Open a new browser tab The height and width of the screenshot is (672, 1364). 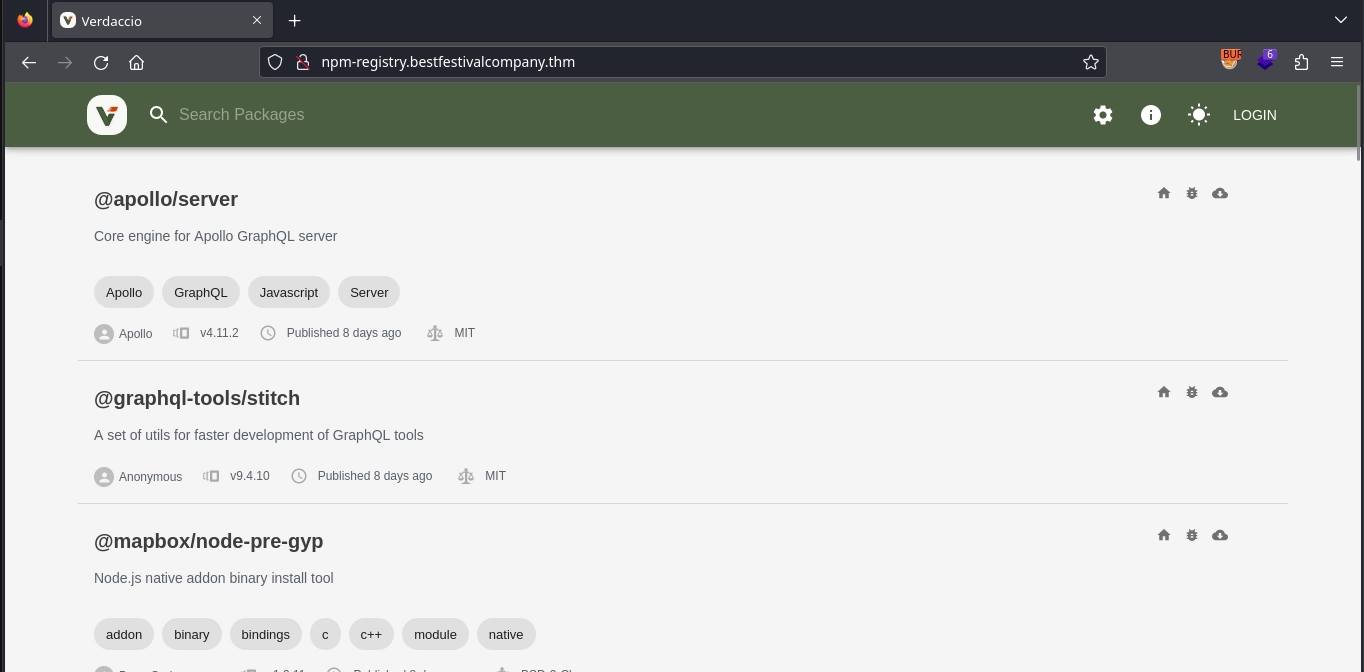click(294, 21)
